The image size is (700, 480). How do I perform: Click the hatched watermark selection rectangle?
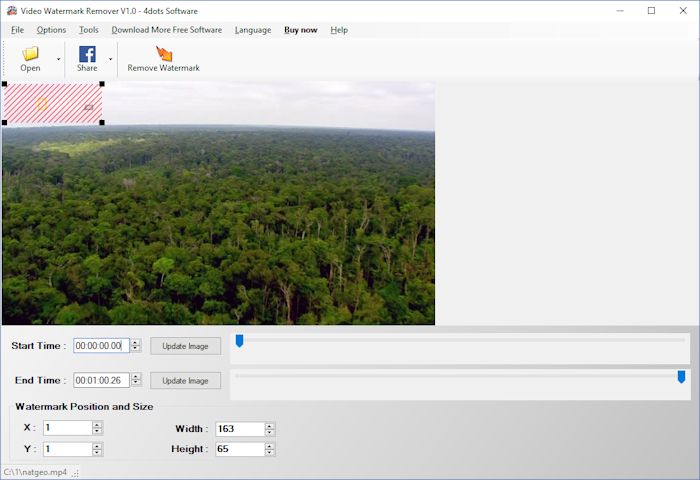coord(53,103)
